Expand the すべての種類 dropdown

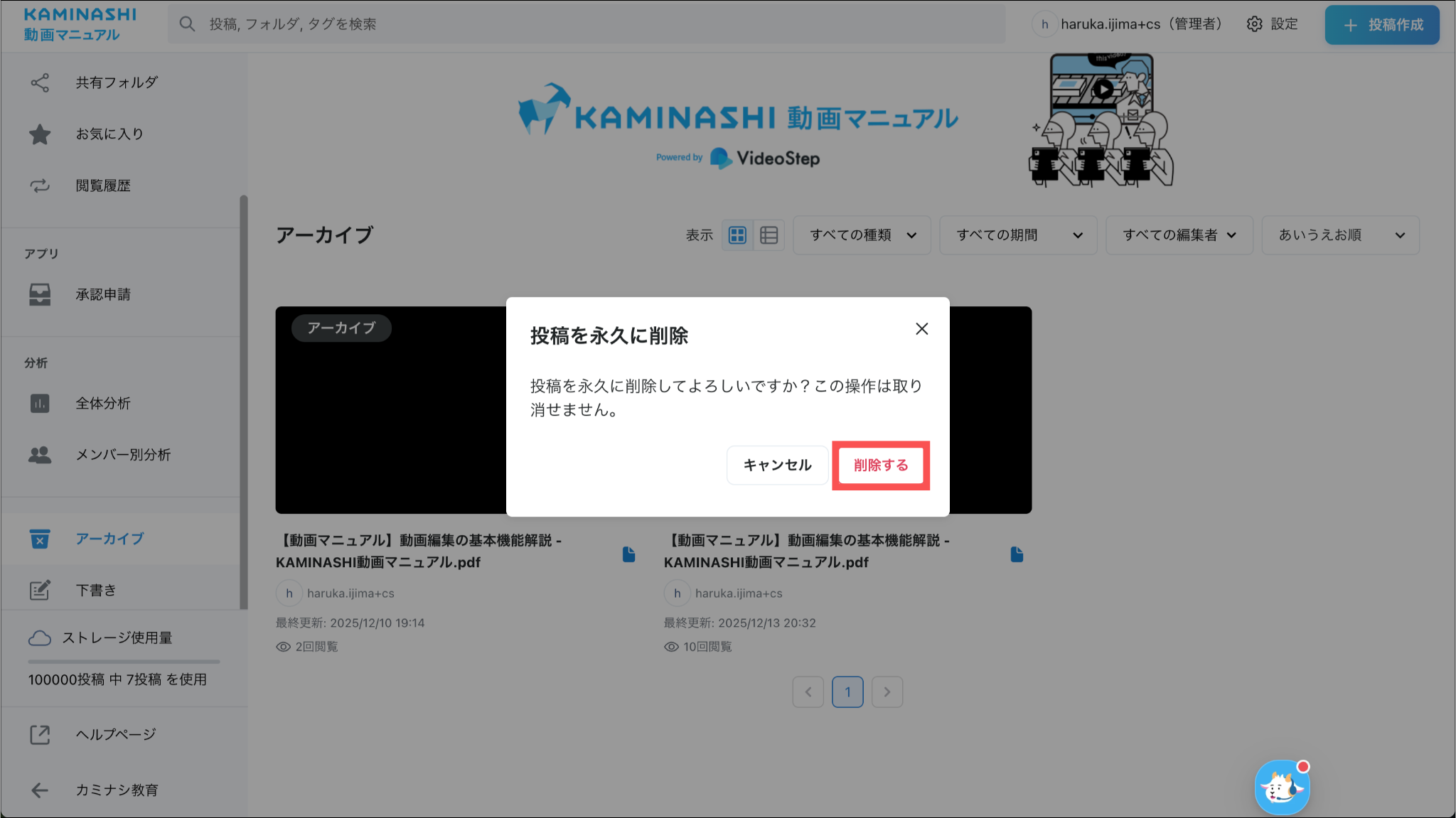862,235
